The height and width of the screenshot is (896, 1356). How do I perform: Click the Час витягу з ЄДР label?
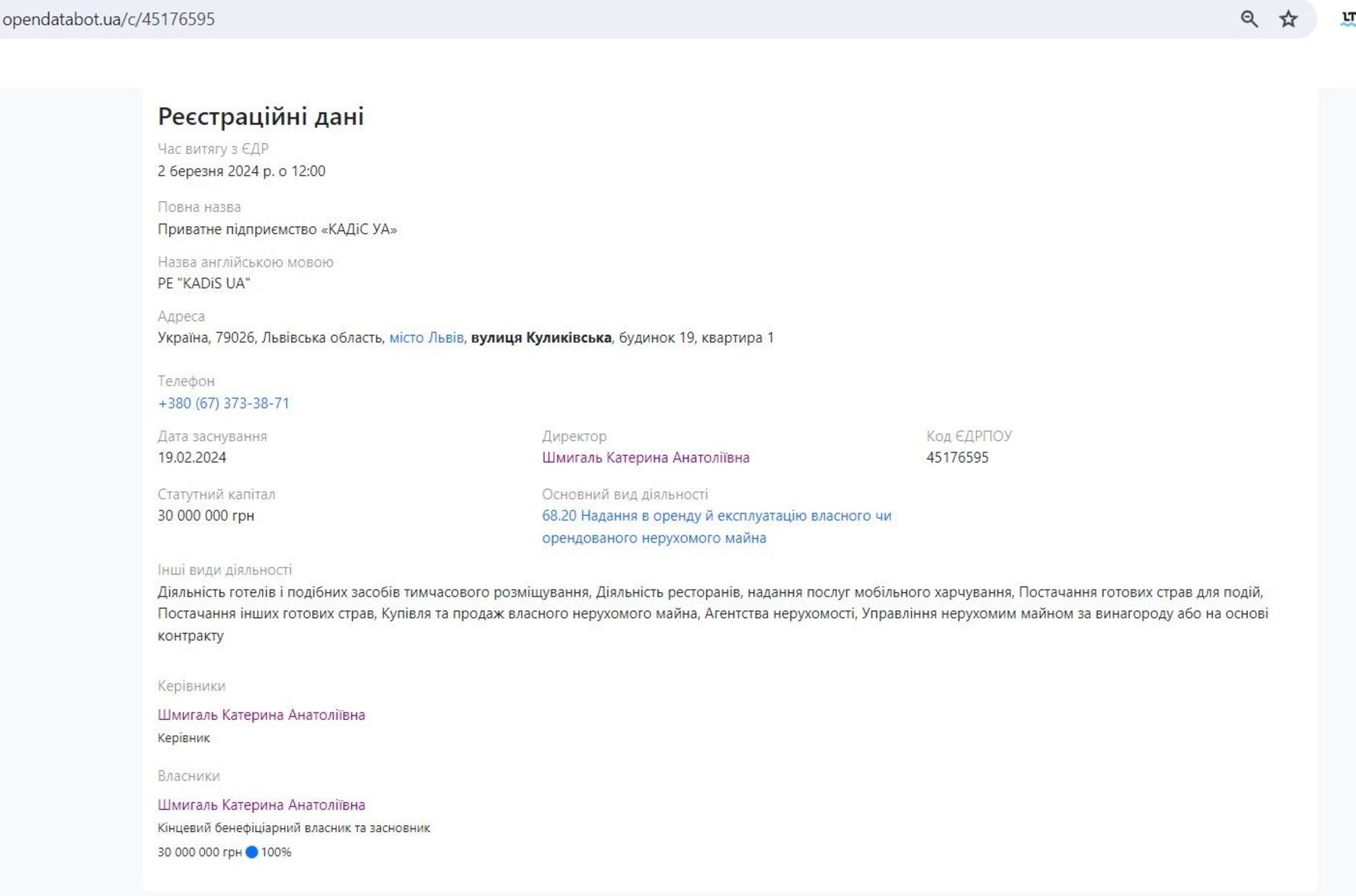point(213,149)
